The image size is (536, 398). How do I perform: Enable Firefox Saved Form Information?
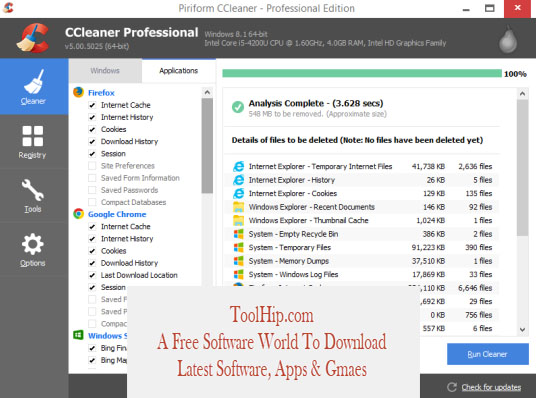(x=92, y=178)
